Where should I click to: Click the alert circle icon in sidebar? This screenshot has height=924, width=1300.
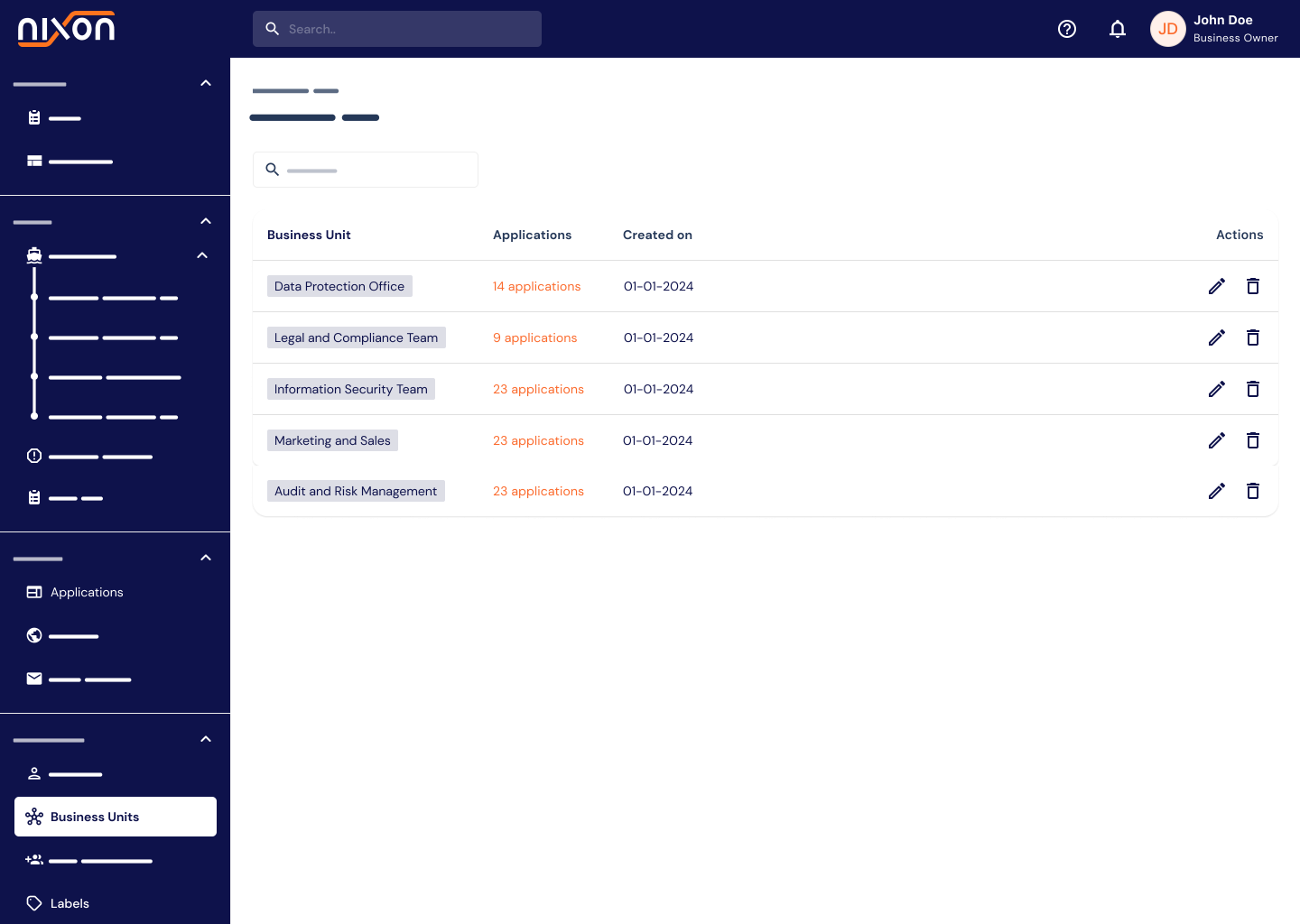tap(34, 456)
